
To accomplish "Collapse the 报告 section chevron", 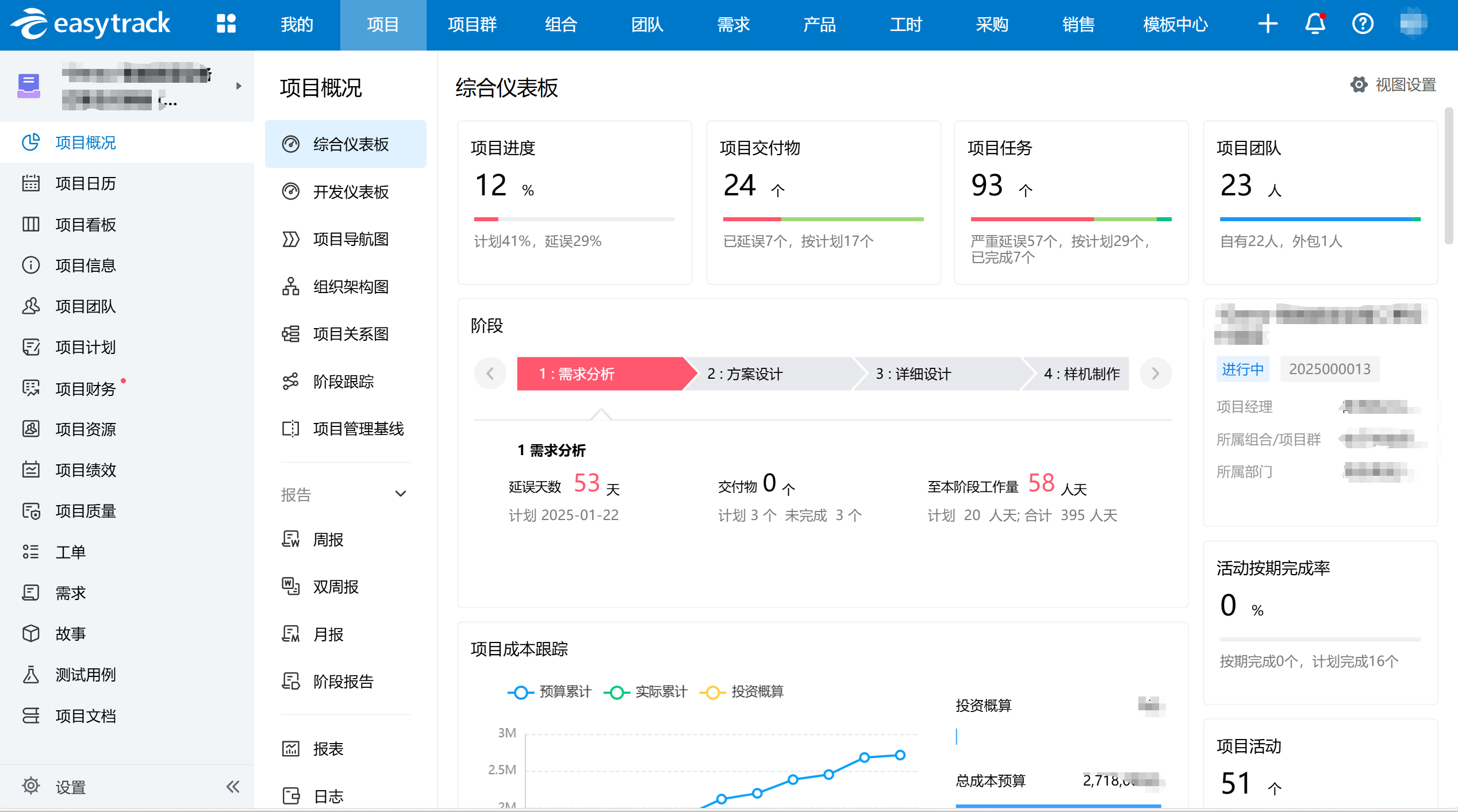I will pos(401,494).
